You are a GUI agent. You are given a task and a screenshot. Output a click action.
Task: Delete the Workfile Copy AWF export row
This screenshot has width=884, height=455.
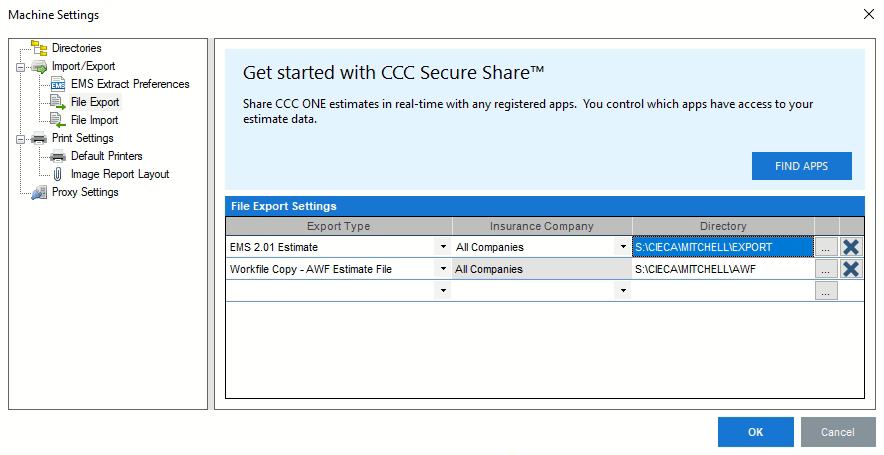851,269
